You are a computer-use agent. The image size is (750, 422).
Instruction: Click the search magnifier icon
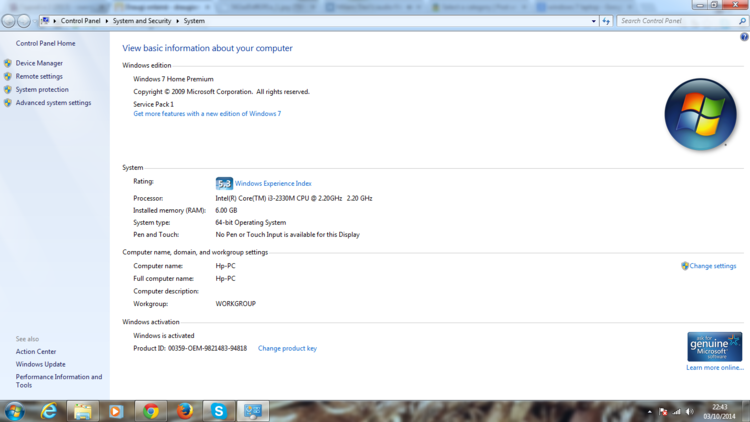click(742, 21)
